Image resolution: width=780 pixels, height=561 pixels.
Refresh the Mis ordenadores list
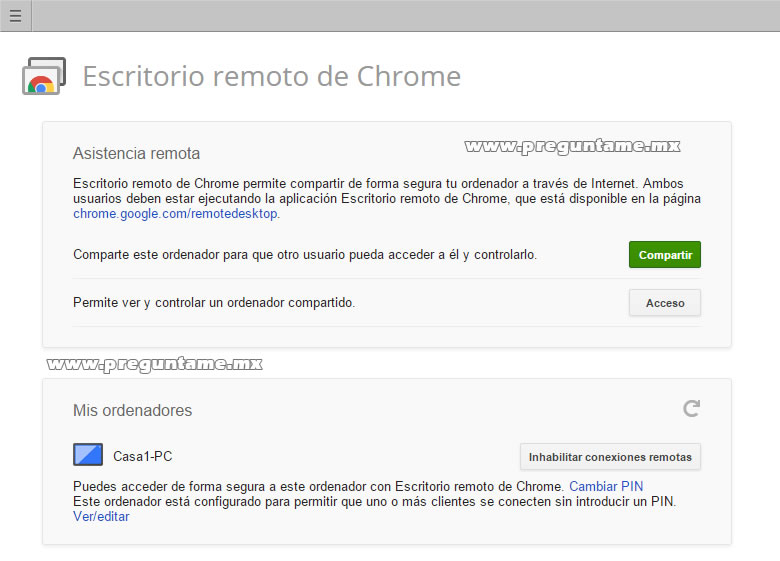[x=691, y=409]
